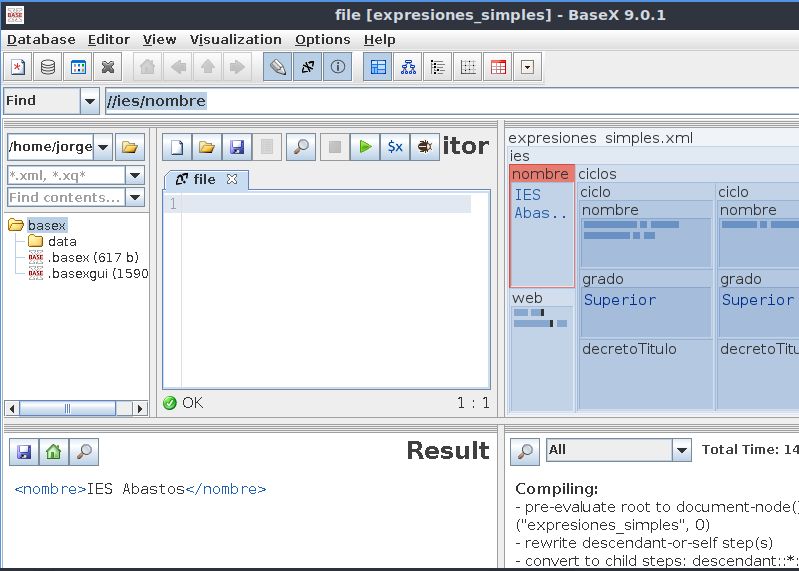Run the query with green play button
Image resolution: width=799 pixels, height=571 pixels.
[x=365, y=147]
